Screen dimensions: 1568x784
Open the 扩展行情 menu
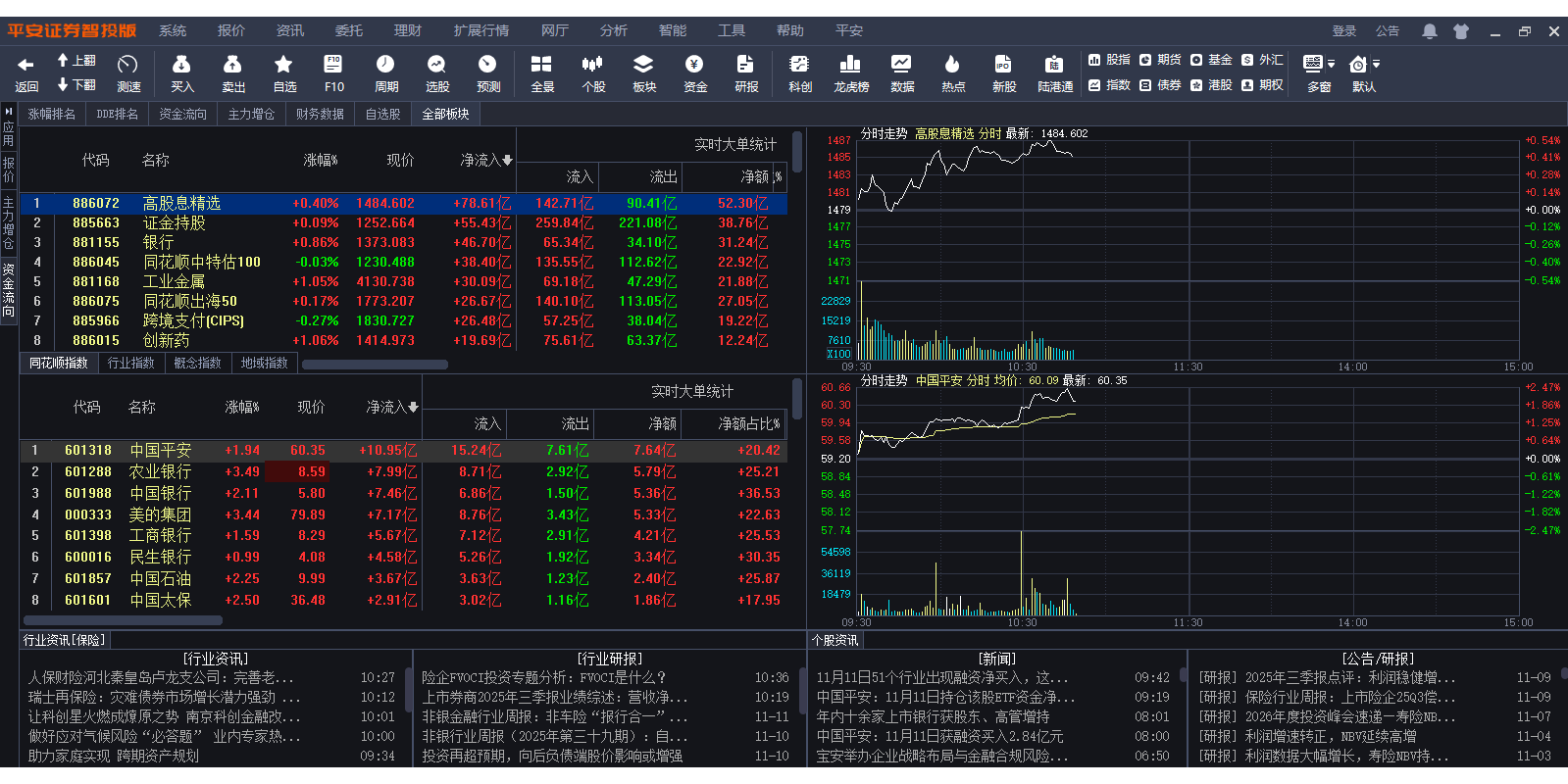point(481,30)
